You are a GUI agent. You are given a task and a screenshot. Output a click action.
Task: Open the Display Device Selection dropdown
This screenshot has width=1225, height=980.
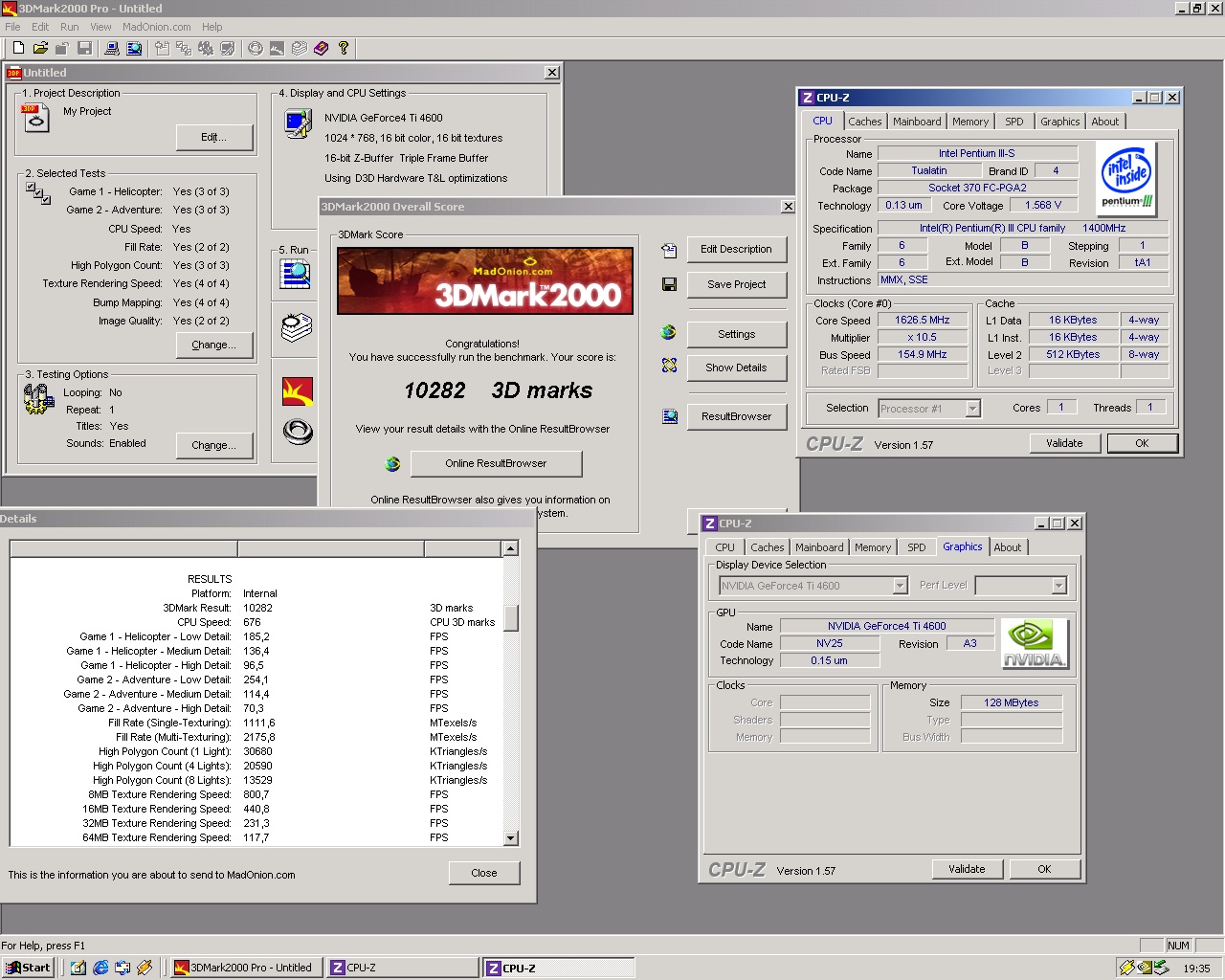(x=900, y=586)
